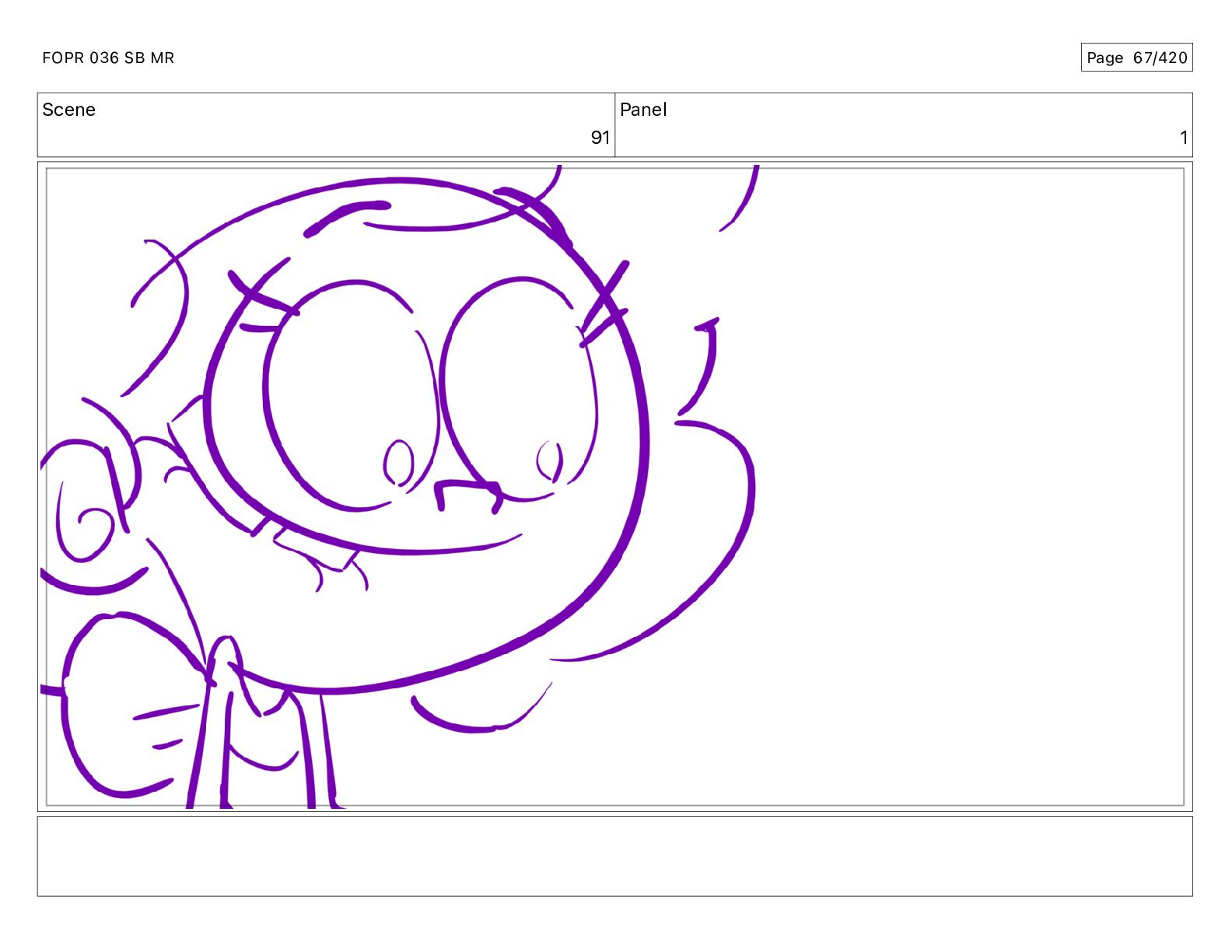Click the 'Scene' label

coord(68,110)
